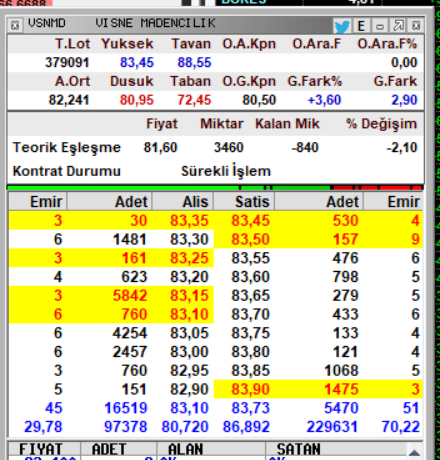Select bid price 83,15
Image resolution: width=440 pixels, height=460 pixels.
coord(189,296)
